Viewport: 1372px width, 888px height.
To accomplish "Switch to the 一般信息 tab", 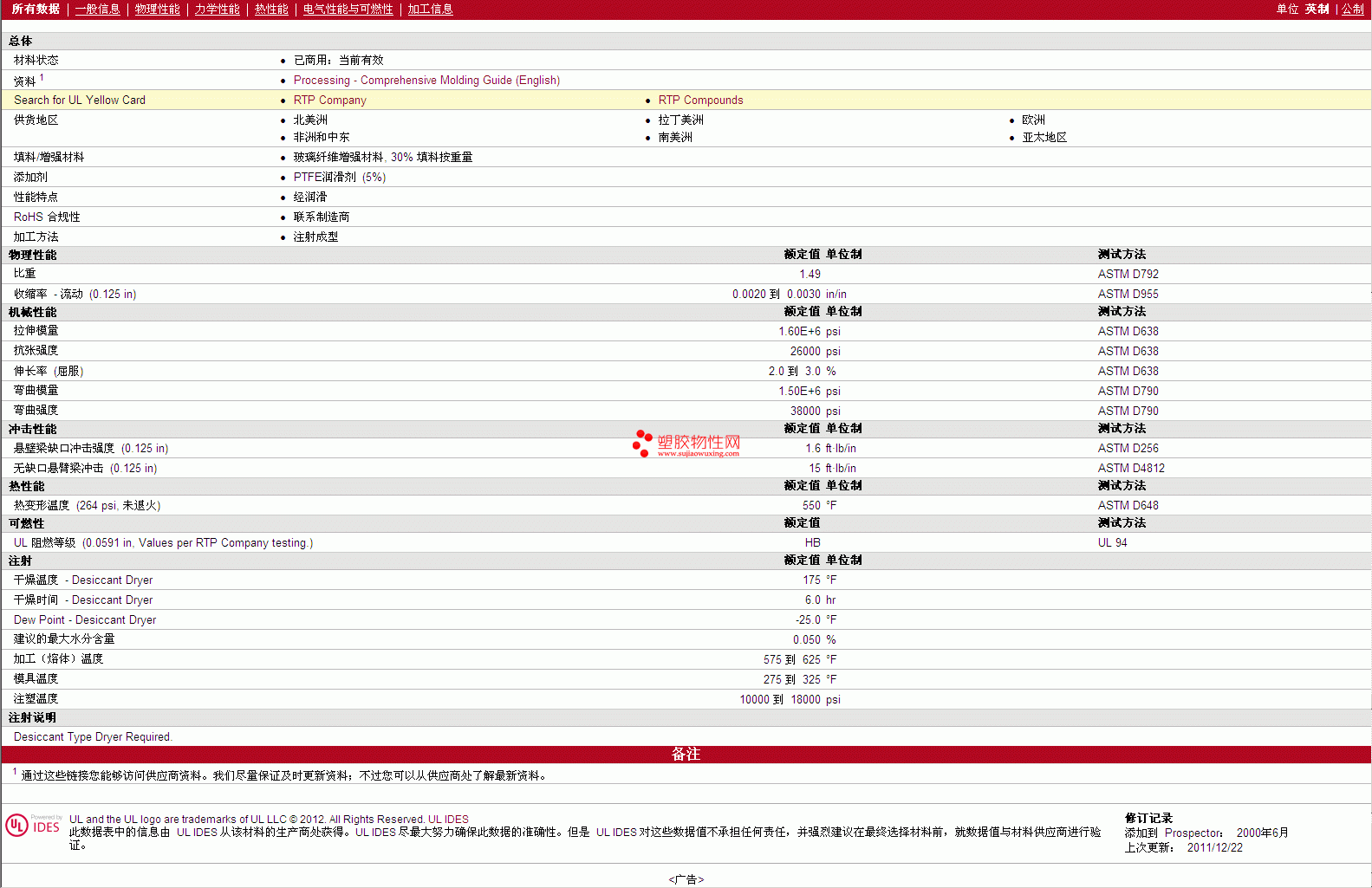I will pos(97,10).
